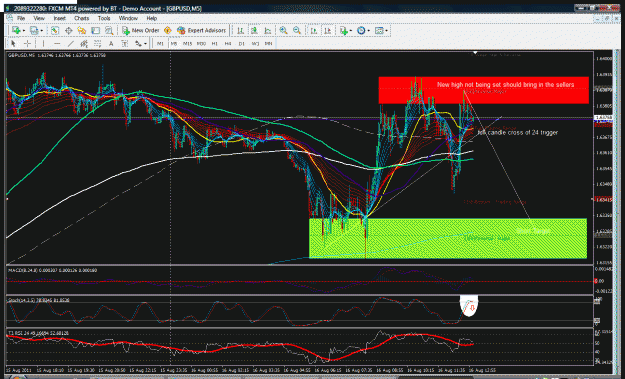Open the Help menu
This screenshot has width=625, height=379.
coord(151,18)
